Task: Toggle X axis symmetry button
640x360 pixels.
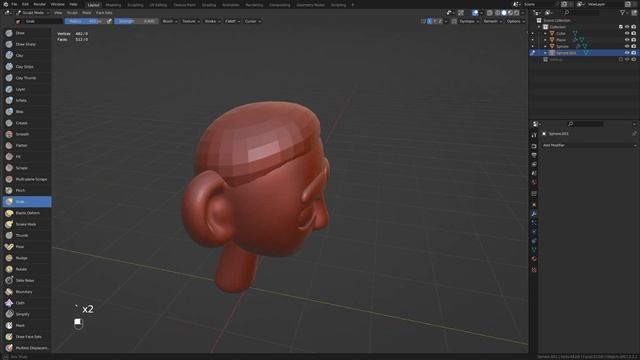Action: 429,21
